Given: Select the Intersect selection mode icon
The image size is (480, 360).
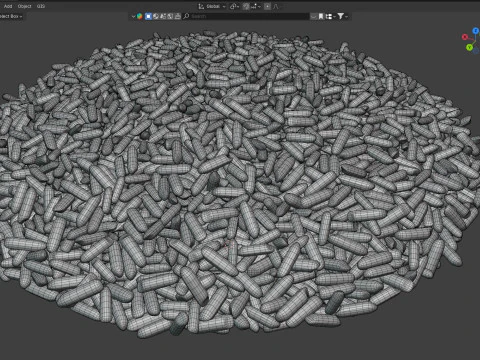Looking at the screenshot, I should [178, 16].
